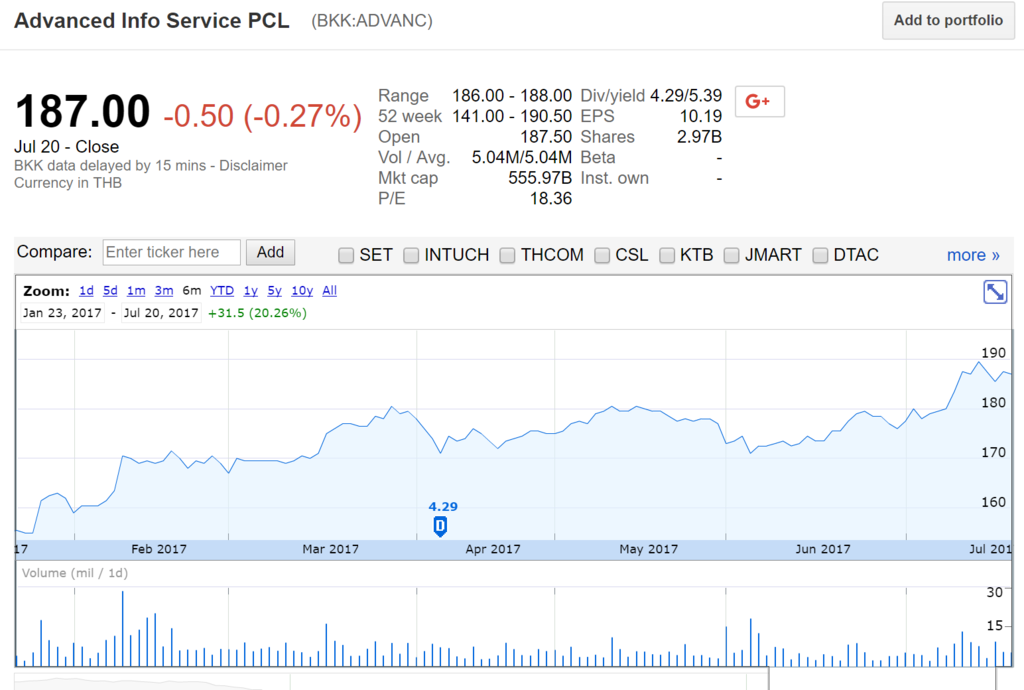Enable JMART comparison checkbox
Image resolution: width=1024 pixels, height=690 pixels.
731,255
